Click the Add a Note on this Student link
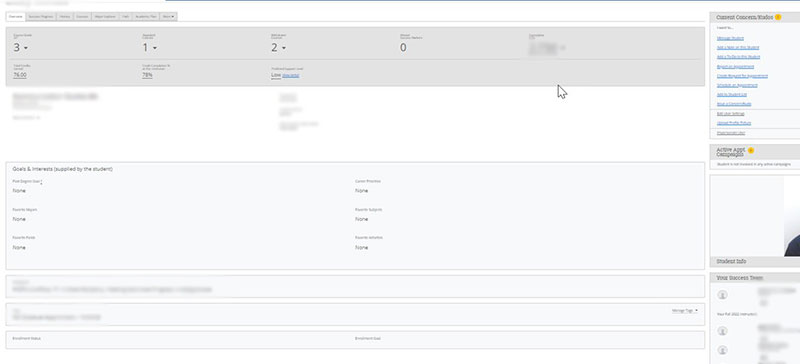Screen dimensions: 800x364 tap(738, 47)
